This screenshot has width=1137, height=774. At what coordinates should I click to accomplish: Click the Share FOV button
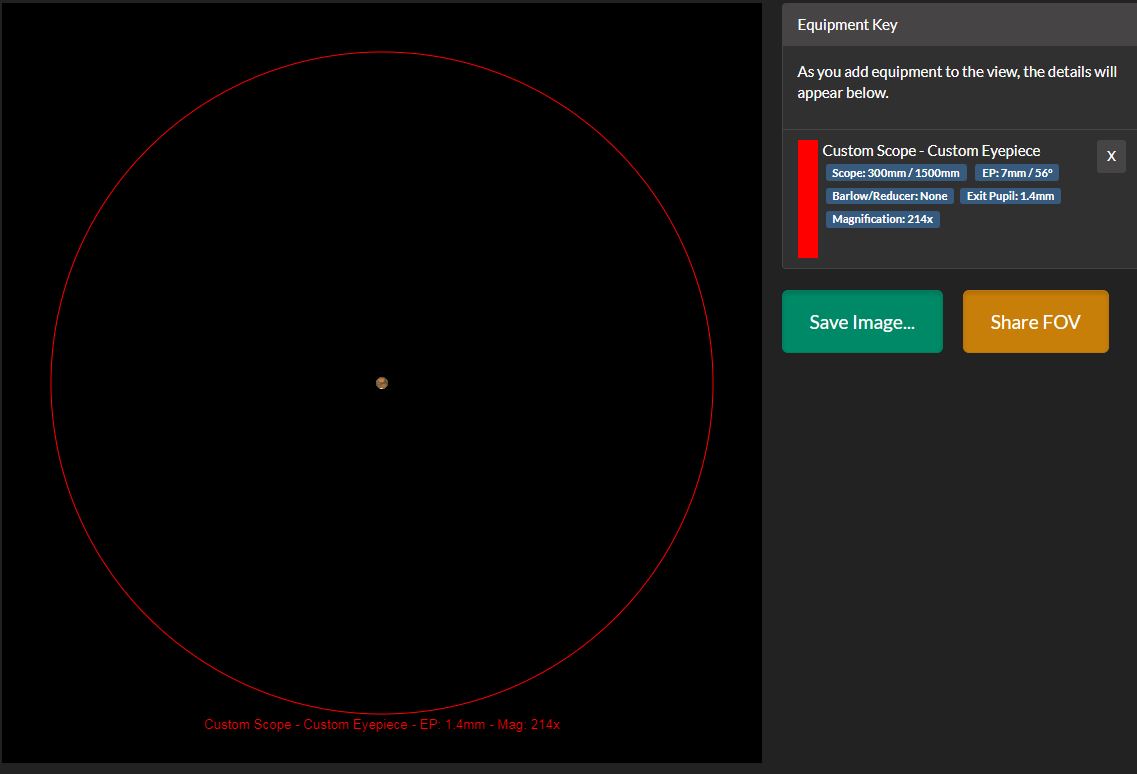click(x=1035, y=321)
